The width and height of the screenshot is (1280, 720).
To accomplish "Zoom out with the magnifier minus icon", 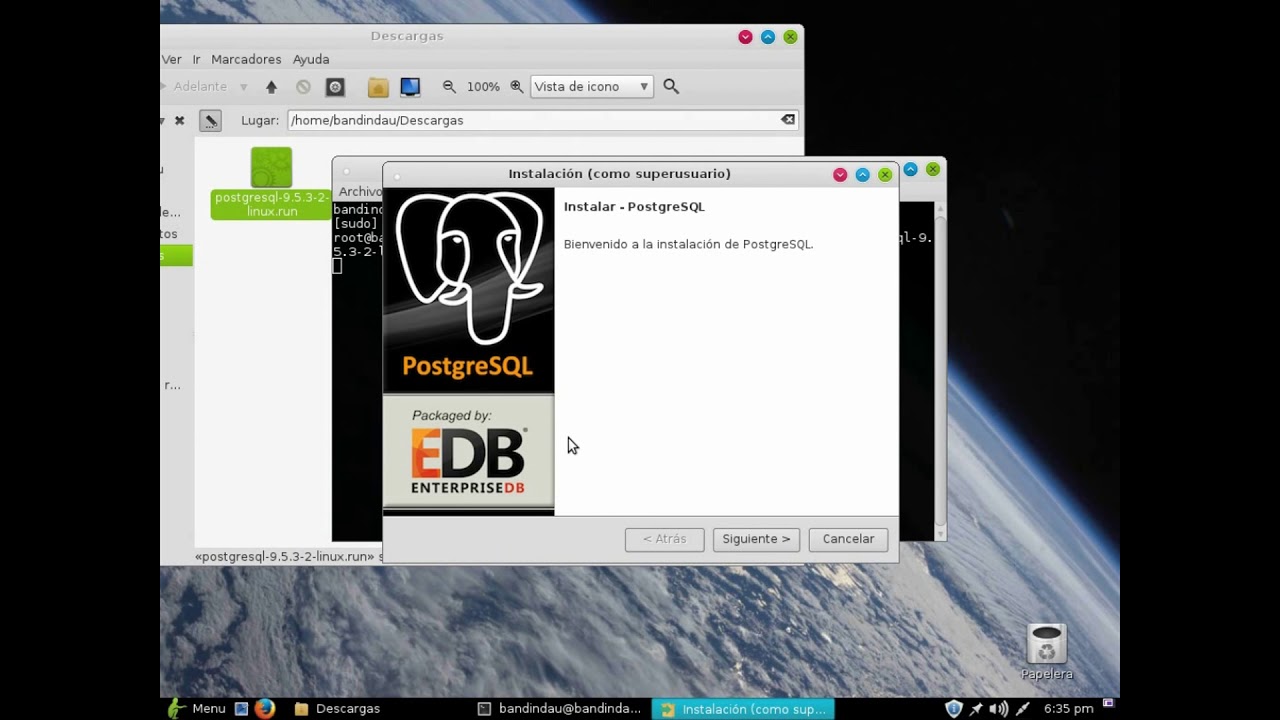I will click(449, 87).
